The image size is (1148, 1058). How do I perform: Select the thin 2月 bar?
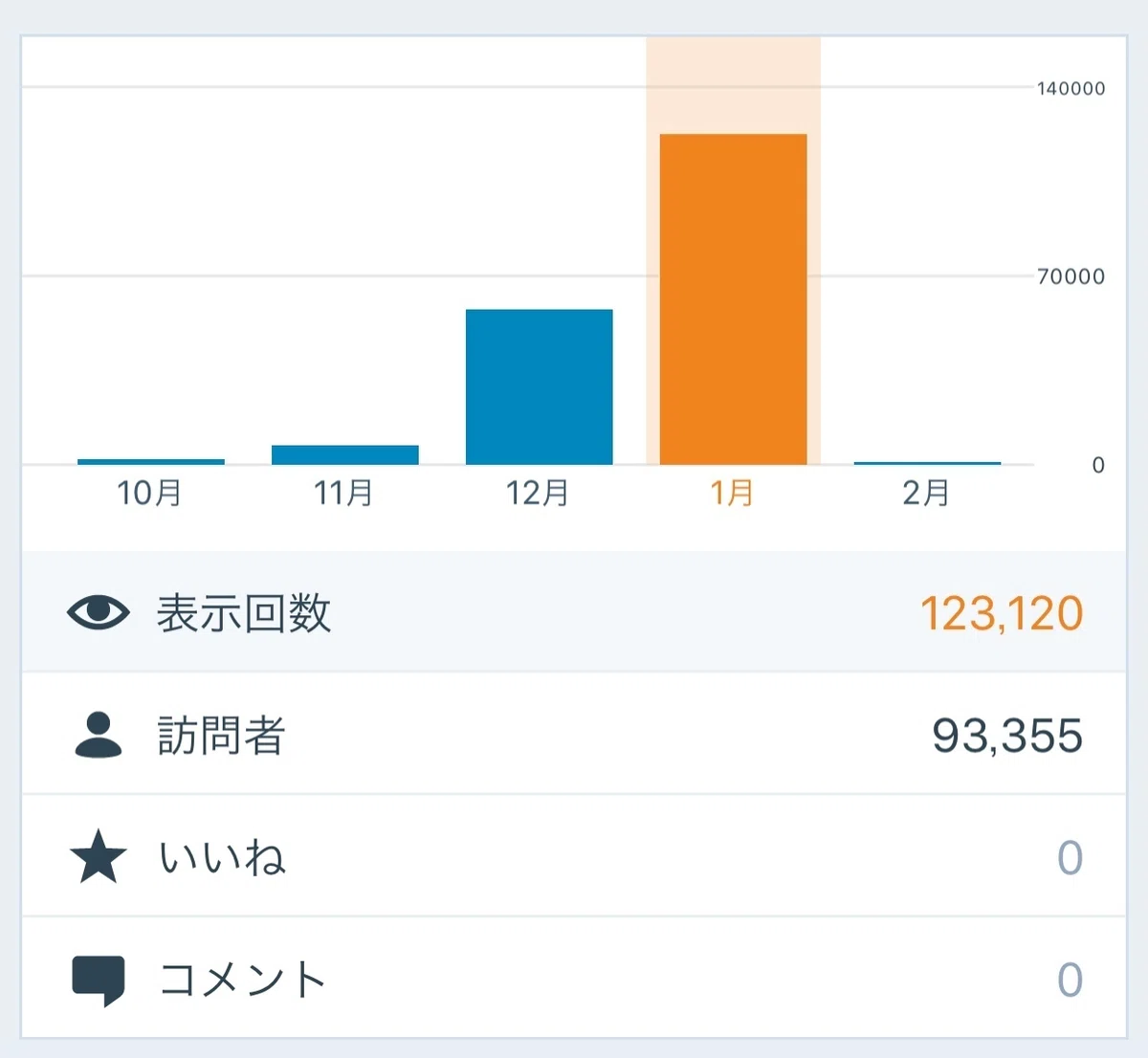pos(927,463)
